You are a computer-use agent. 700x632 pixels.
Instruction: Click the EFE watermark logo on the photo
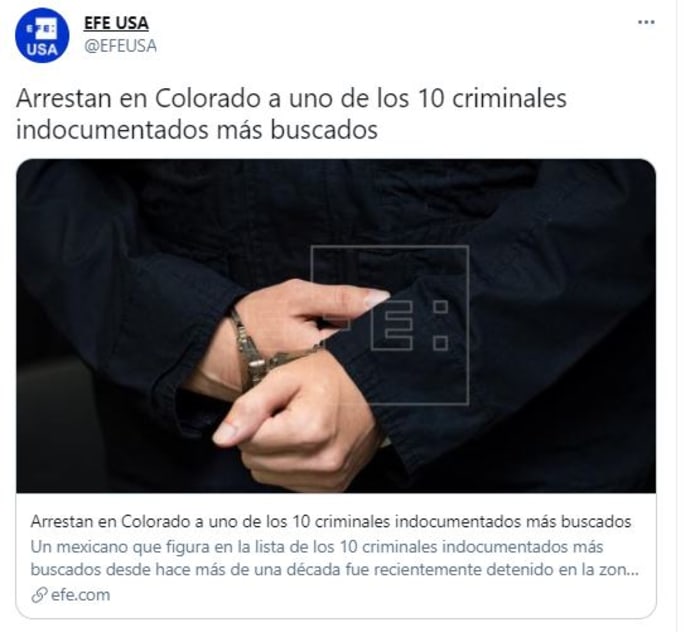tap(390, 325)
